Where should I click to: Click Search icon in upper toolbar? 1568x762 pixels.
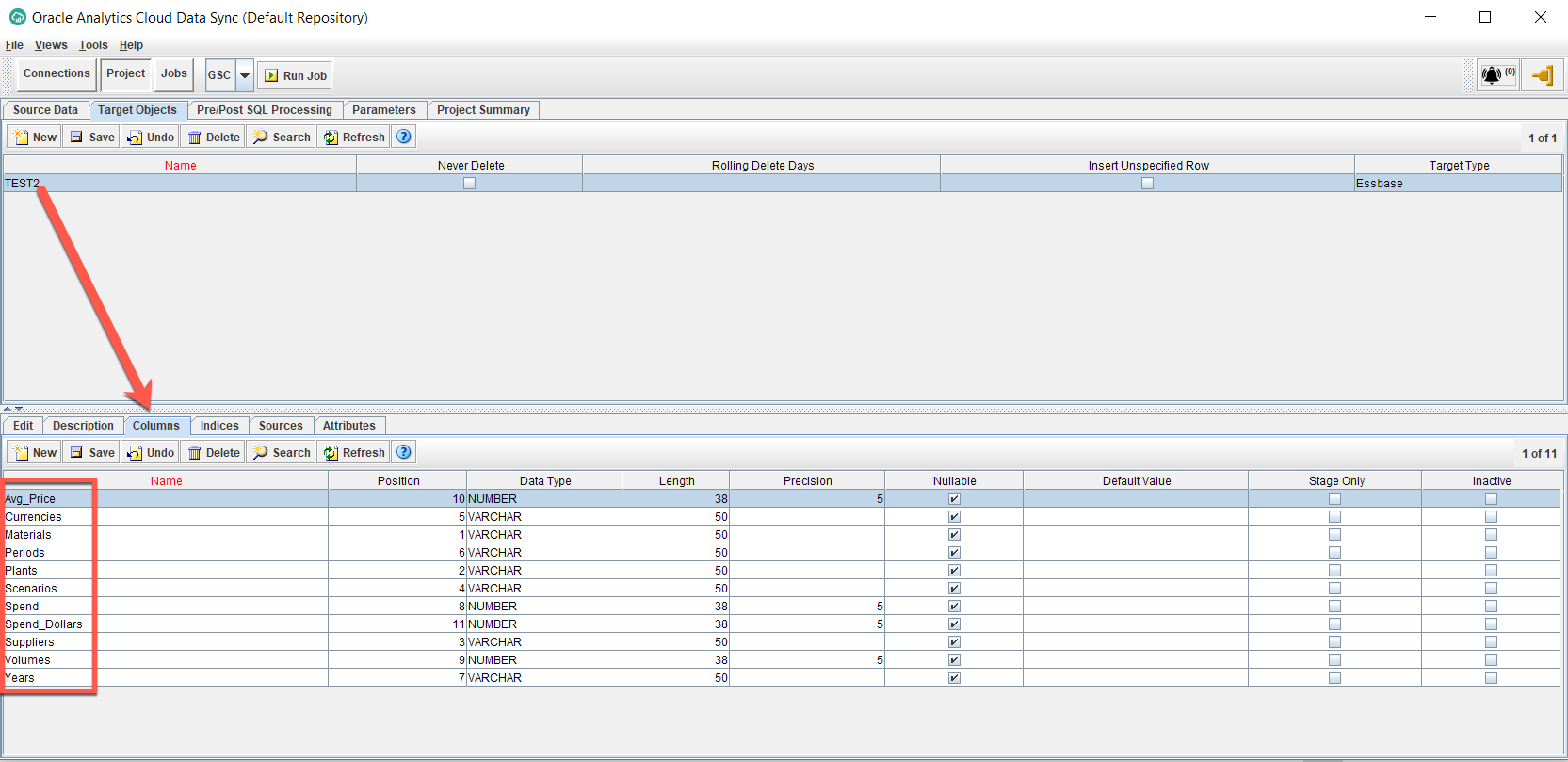tap(261, 138)
